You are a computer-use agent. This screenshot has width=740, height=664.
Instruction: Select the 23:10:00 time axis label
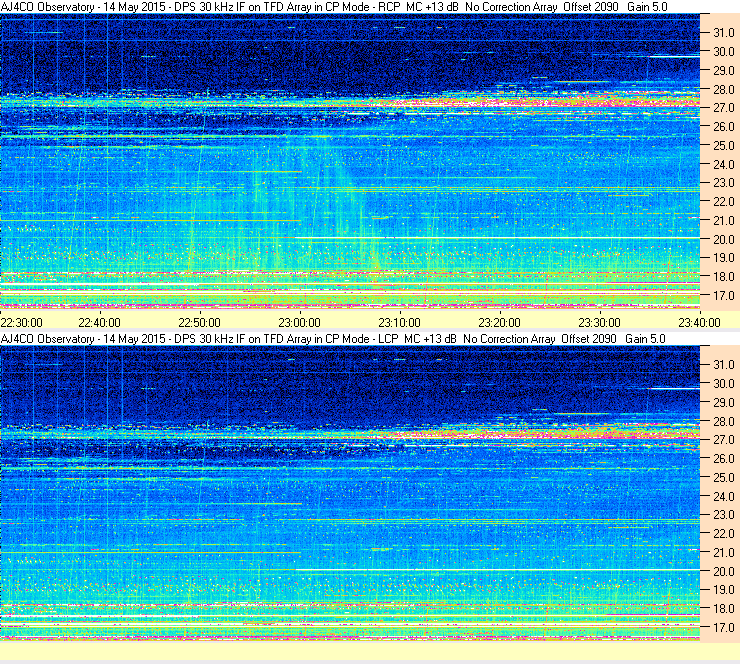click(399, 322)
